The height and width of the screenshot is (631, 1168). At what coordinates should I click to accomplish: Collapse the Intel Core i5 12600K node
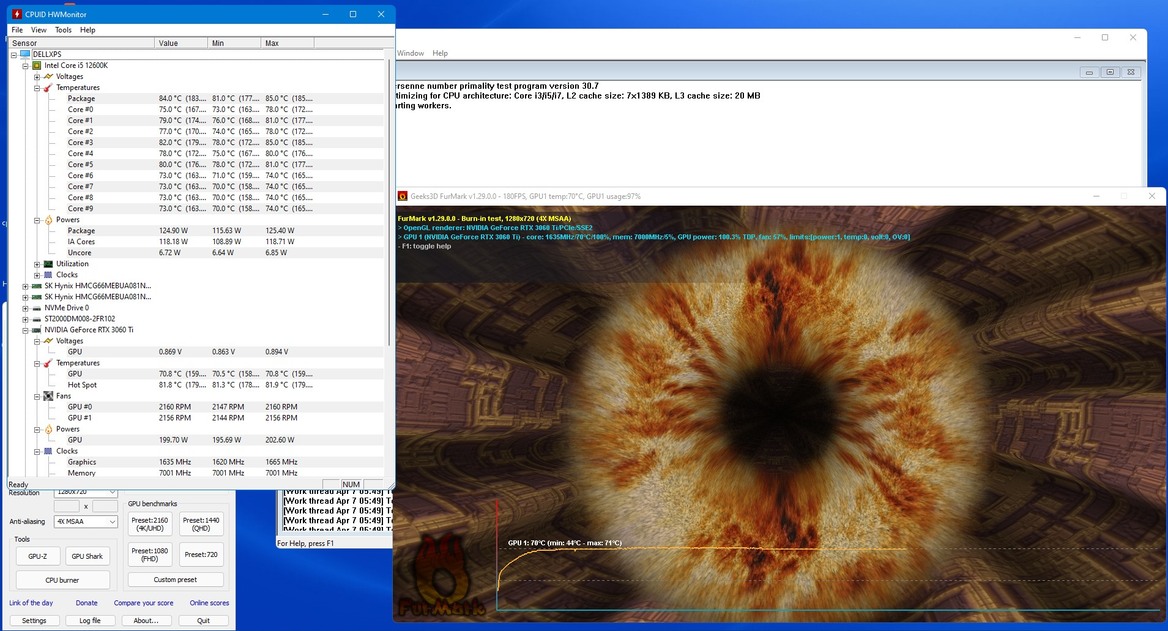[x=25, y=66]
